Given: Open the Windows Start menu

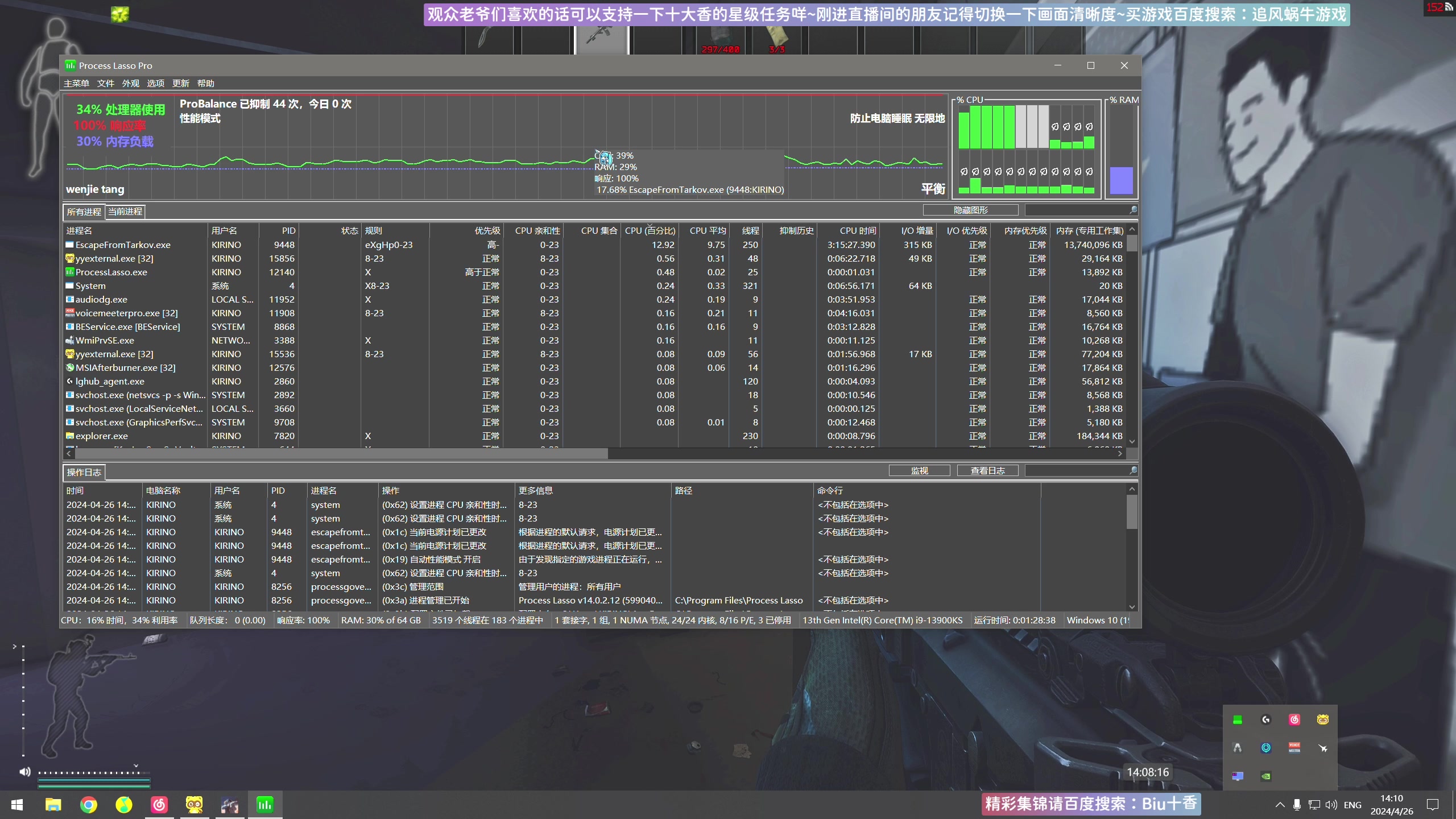Looking at the screenshot, I should click(17, 805).
